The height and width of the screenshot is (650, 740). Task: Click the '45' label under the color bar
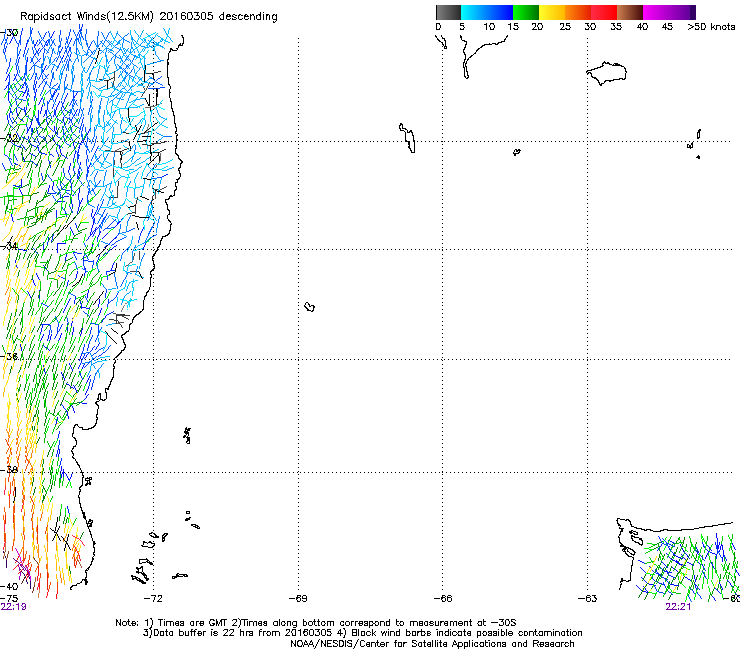[667, 27]
